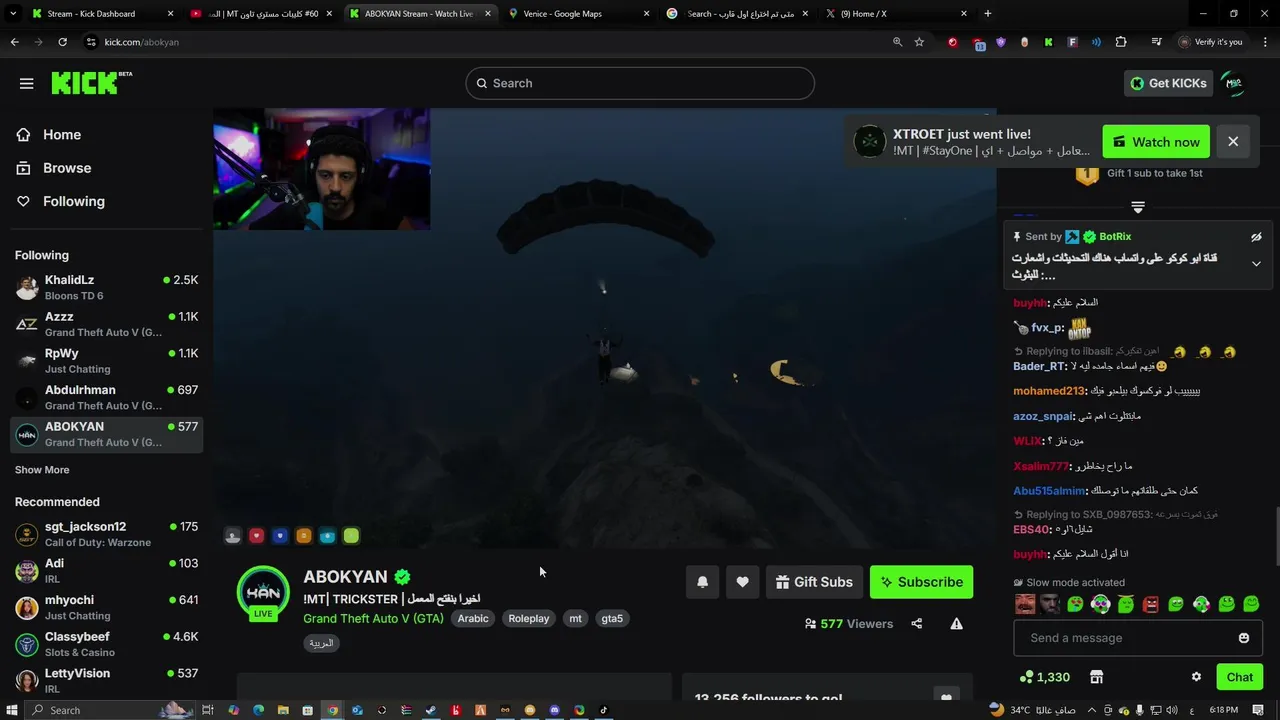Click the Gift Subs button
The width and height of the screenshot is (1280, 720).
(814, 582)
